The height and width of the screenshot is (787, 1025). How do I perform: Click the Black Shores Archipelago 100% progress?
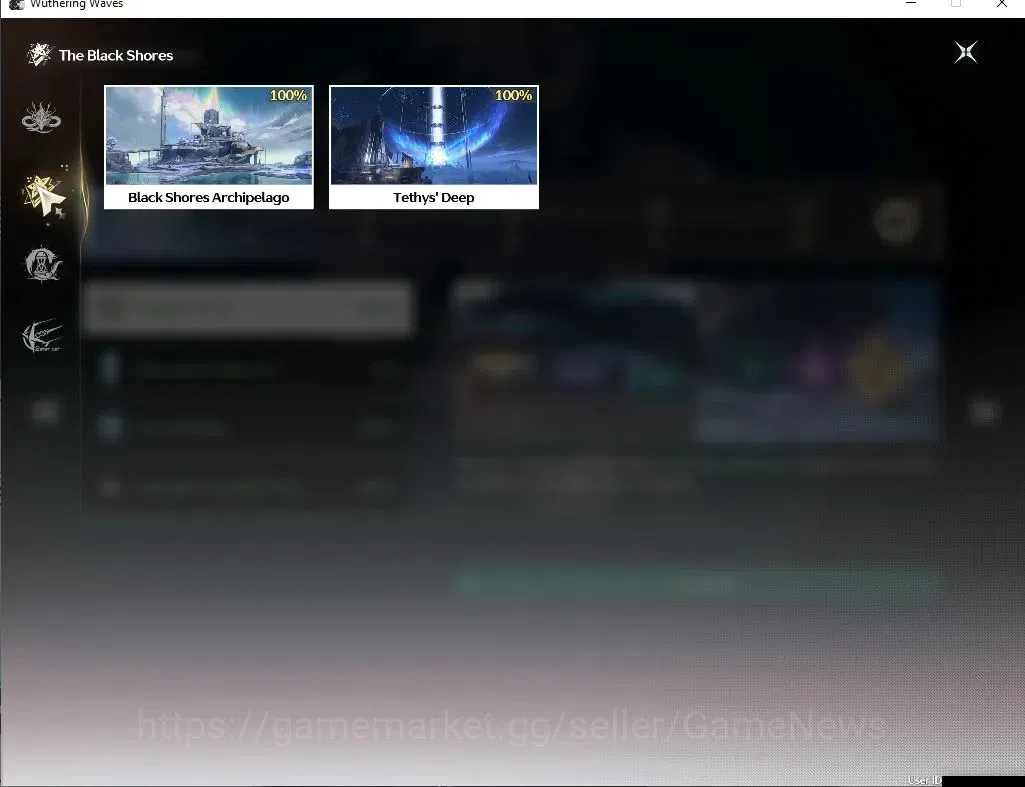click(288, 95)
